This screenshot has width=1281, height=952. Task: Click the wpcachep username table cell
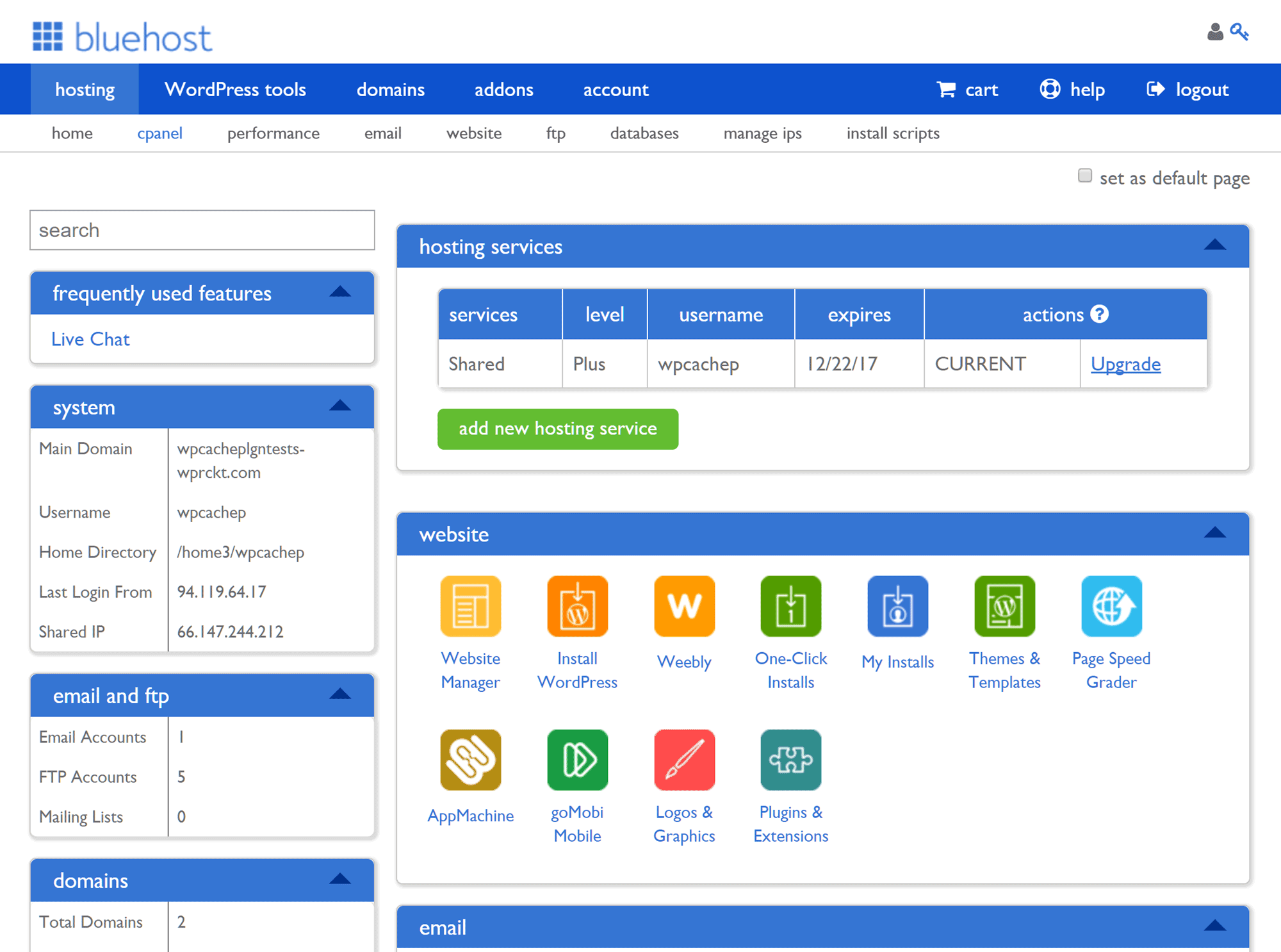click(721, 364)
